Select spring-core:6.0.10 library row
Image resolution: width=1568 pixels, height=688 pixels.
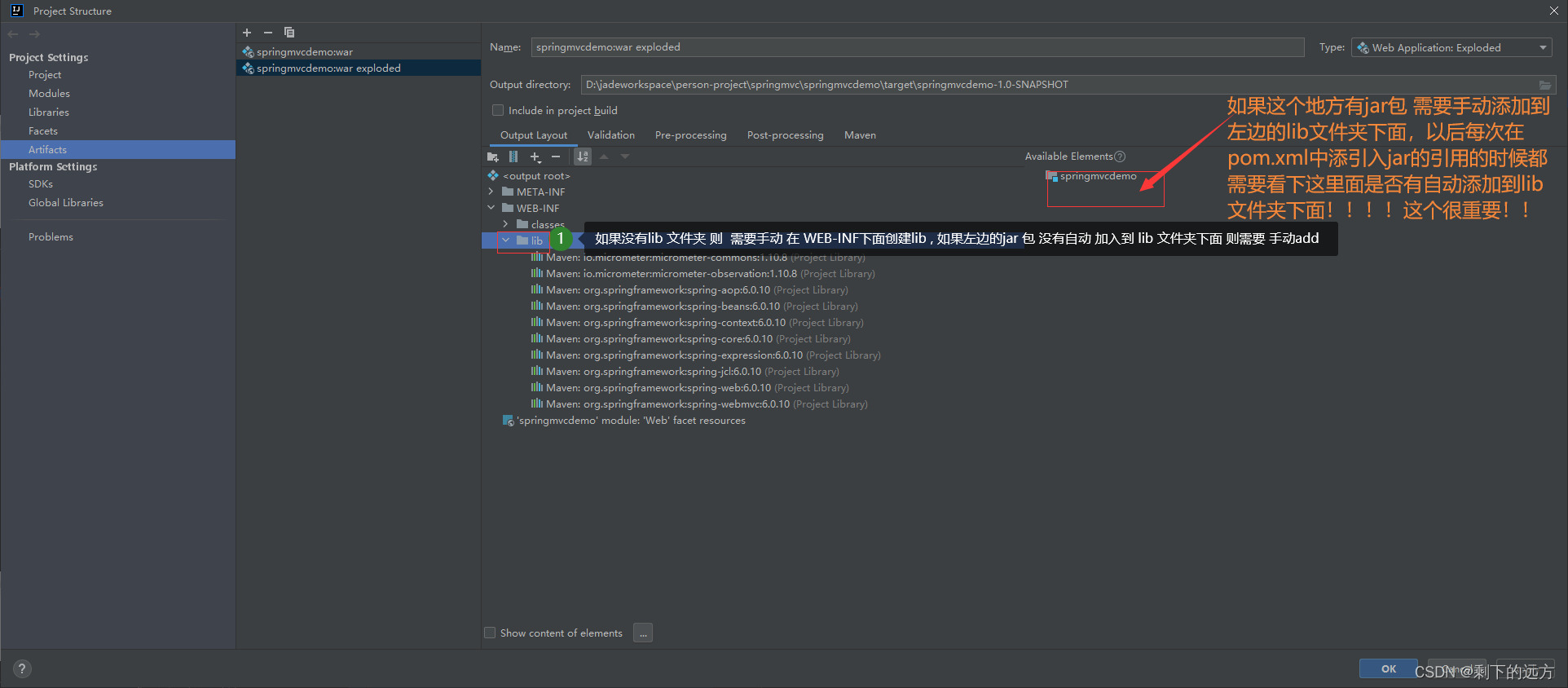(691, 339)
